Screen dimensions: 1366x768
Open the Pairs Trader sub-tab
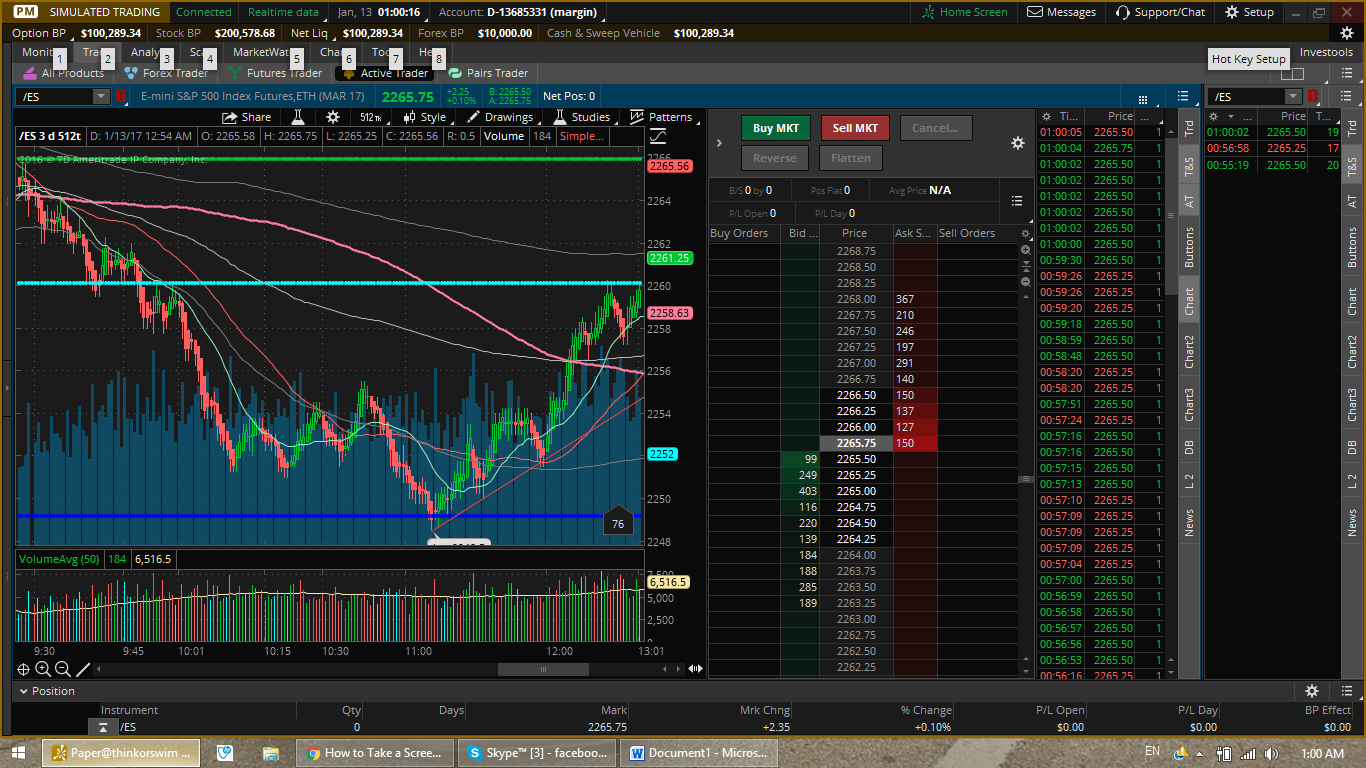coord(488,73)
